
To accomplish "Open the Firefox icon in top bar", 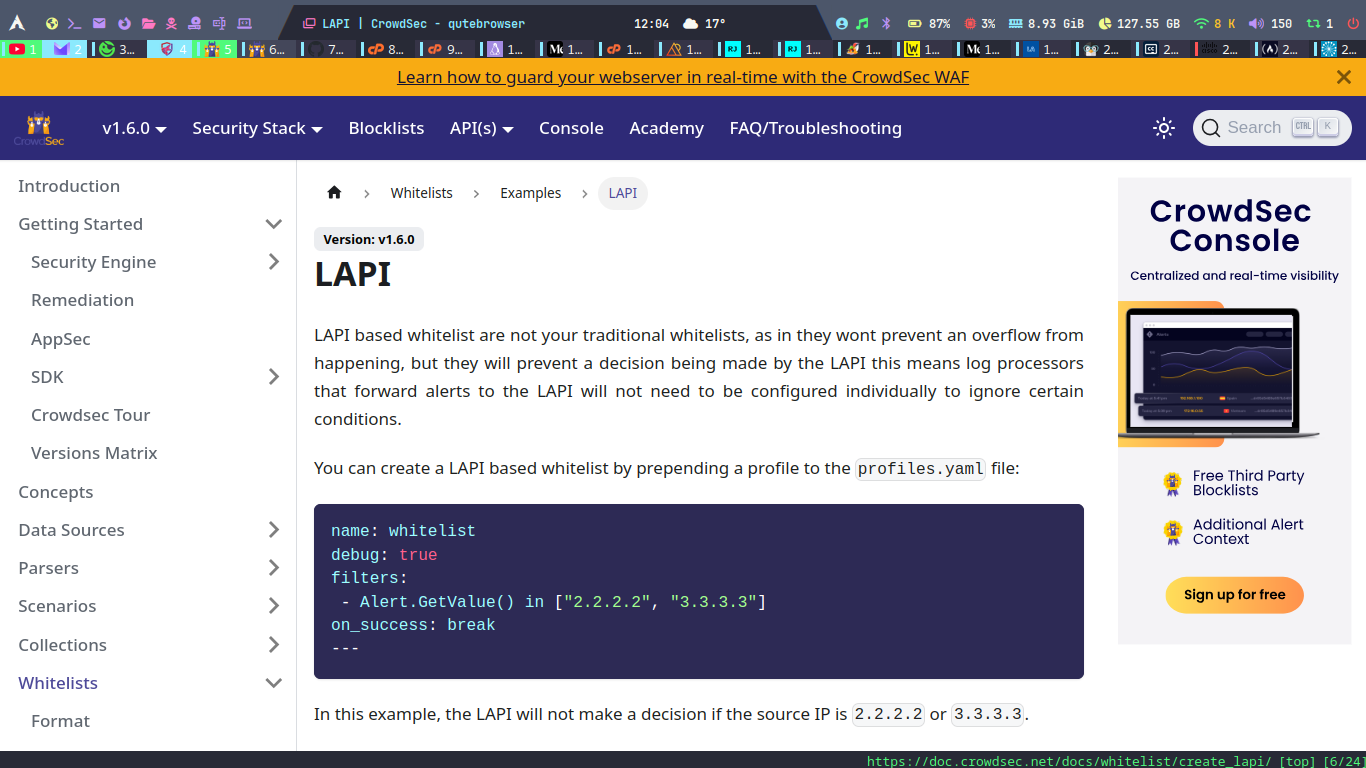I will click(x=124, y=23).
